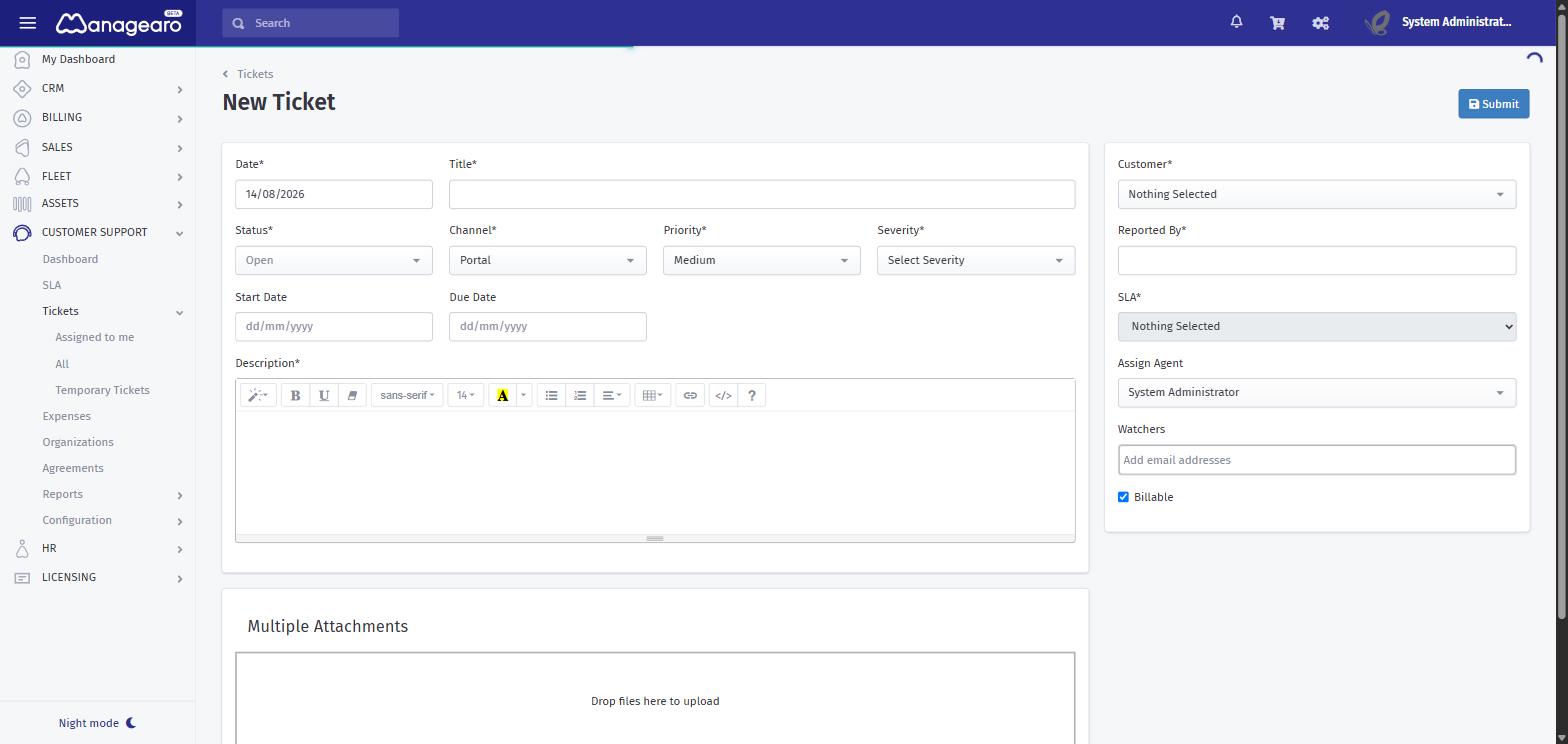Screen dimensions: 1568x744
Task: Open the sans-serif font family dropdown
Action: point(407,396)
